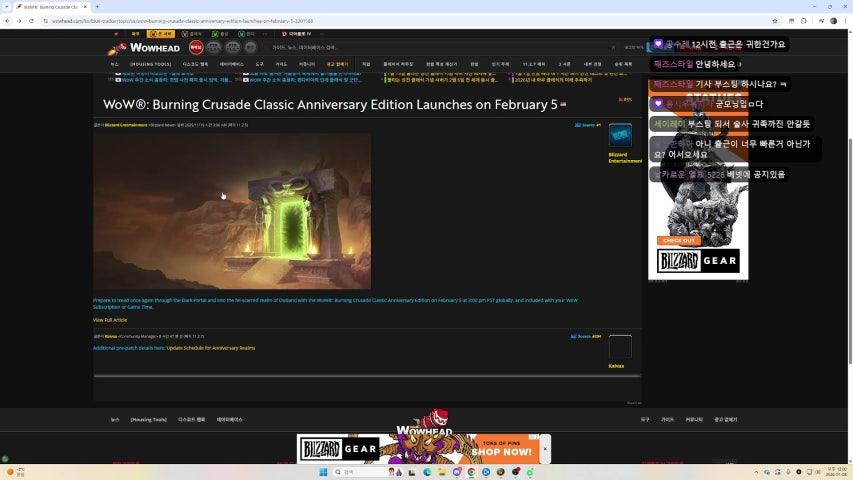Click the Wowhead search input field
This screenshot has width=853, height=480.
441,47
